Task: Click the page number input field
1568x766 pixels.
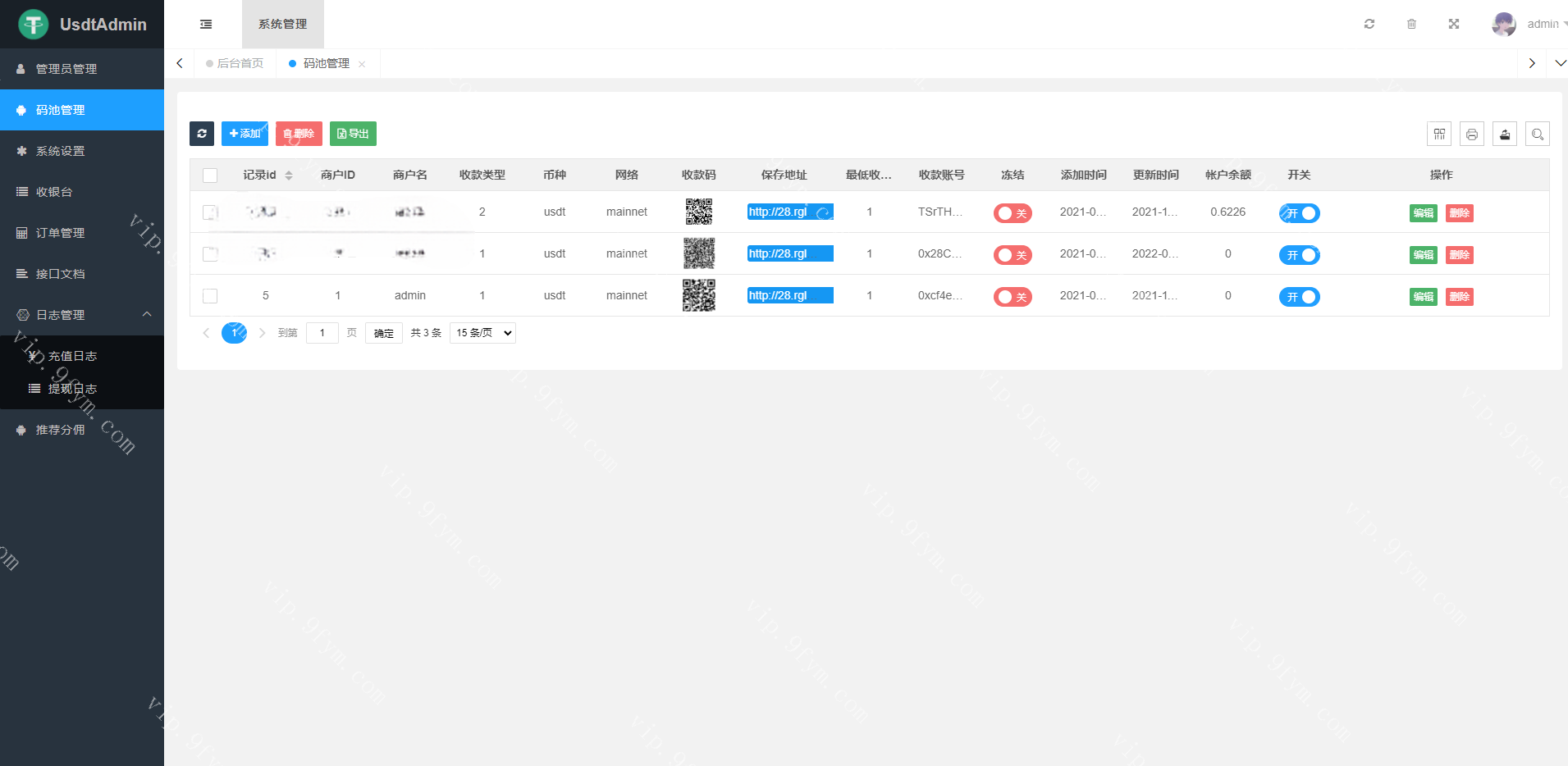Action: point(322,333)
